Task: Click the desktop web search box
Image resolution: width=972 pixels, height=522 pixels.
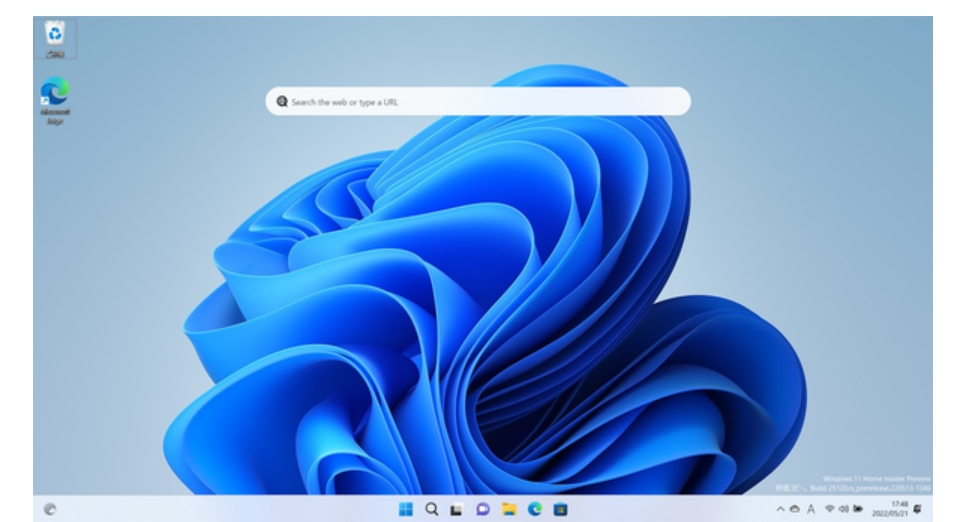Action: [x=478, y=102]
